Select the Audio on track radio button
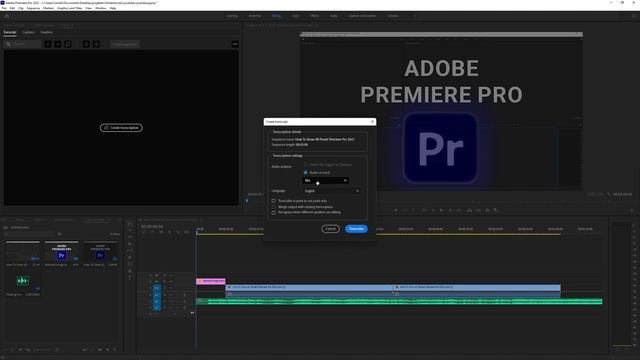 (305, 173)
